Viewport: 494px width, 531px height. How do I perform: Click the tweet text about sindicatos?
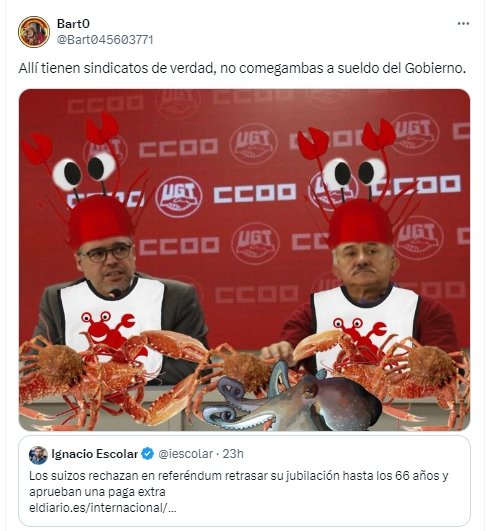click(x=242, y=68)
